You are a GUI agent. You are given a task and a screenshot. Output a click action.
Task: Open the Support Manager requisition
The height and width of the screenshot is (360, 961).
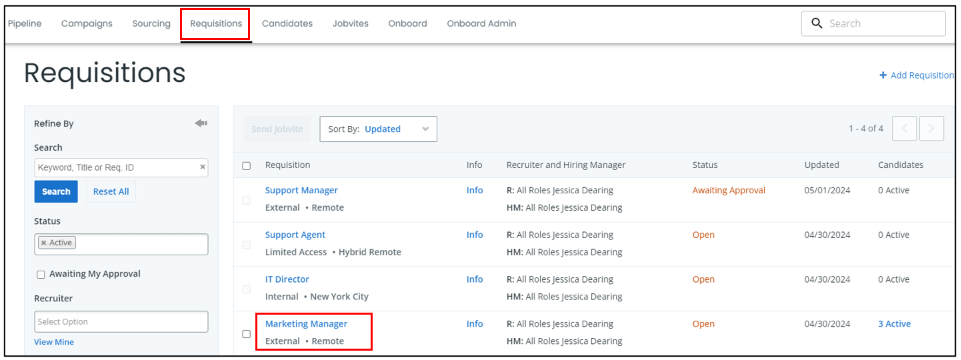click(x=302, y=190)
